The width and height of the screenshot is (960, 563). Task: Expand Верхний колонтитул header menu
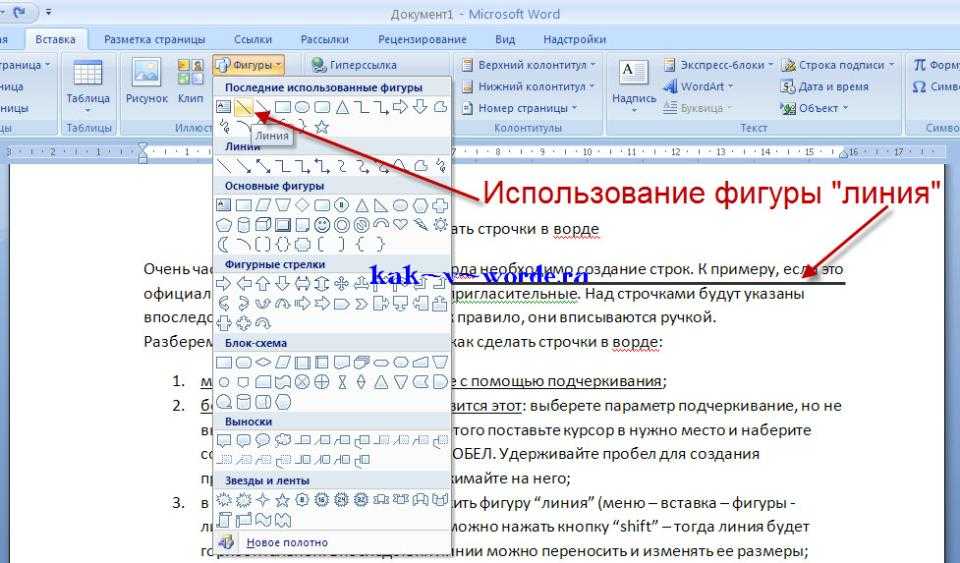528,65
